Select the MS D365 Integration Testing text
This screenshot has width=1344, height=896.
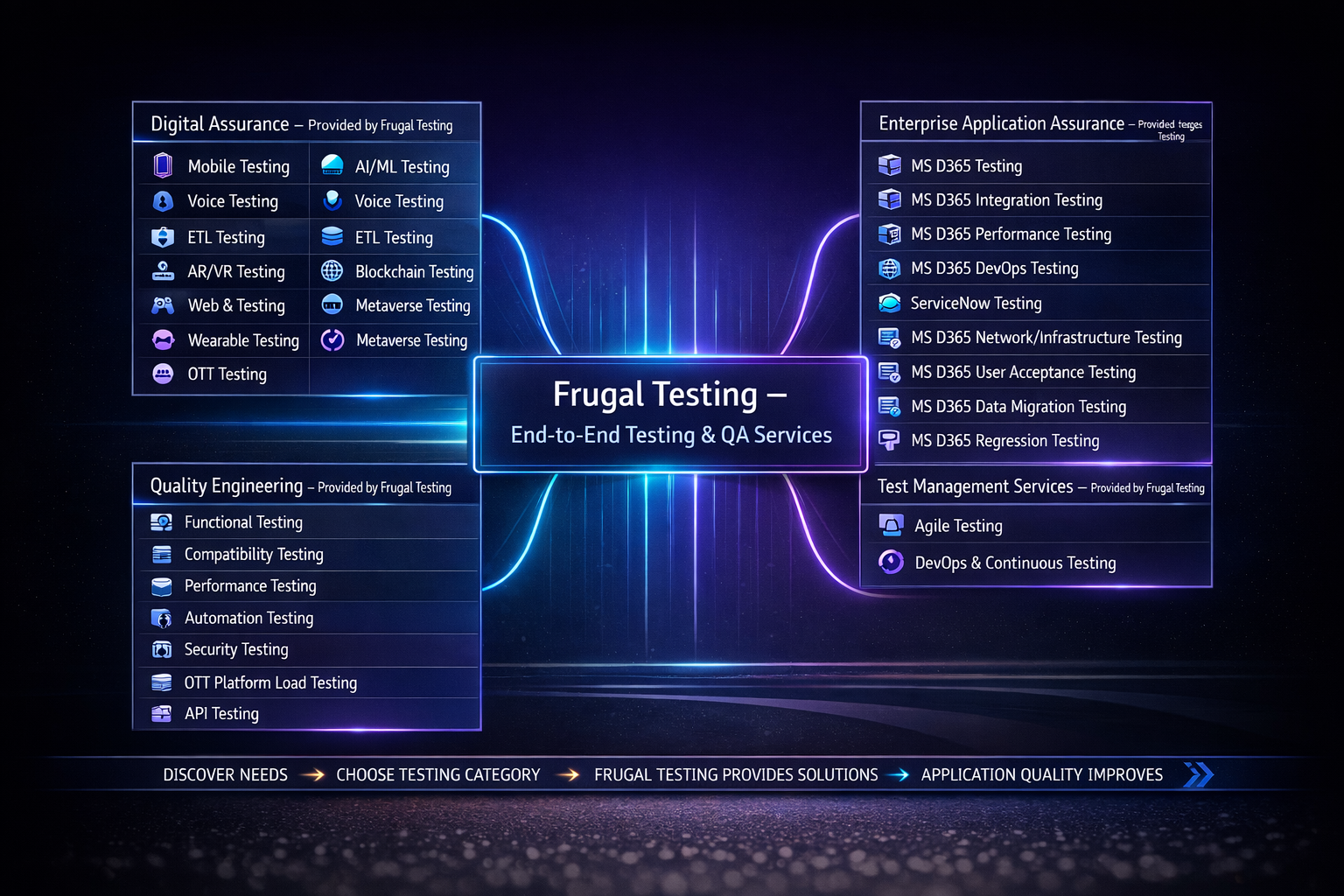[x=1006, y=199]
